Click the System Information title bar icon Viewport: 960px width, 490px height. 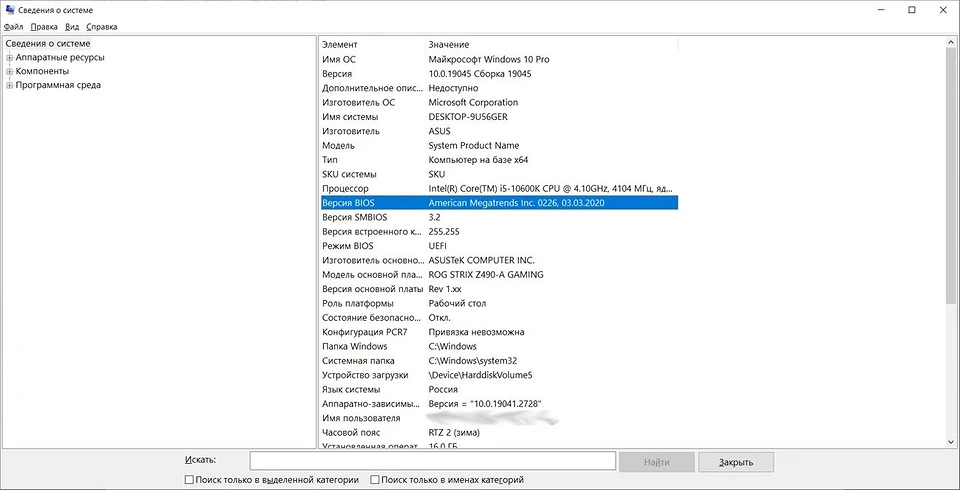(x=10, y=10)
